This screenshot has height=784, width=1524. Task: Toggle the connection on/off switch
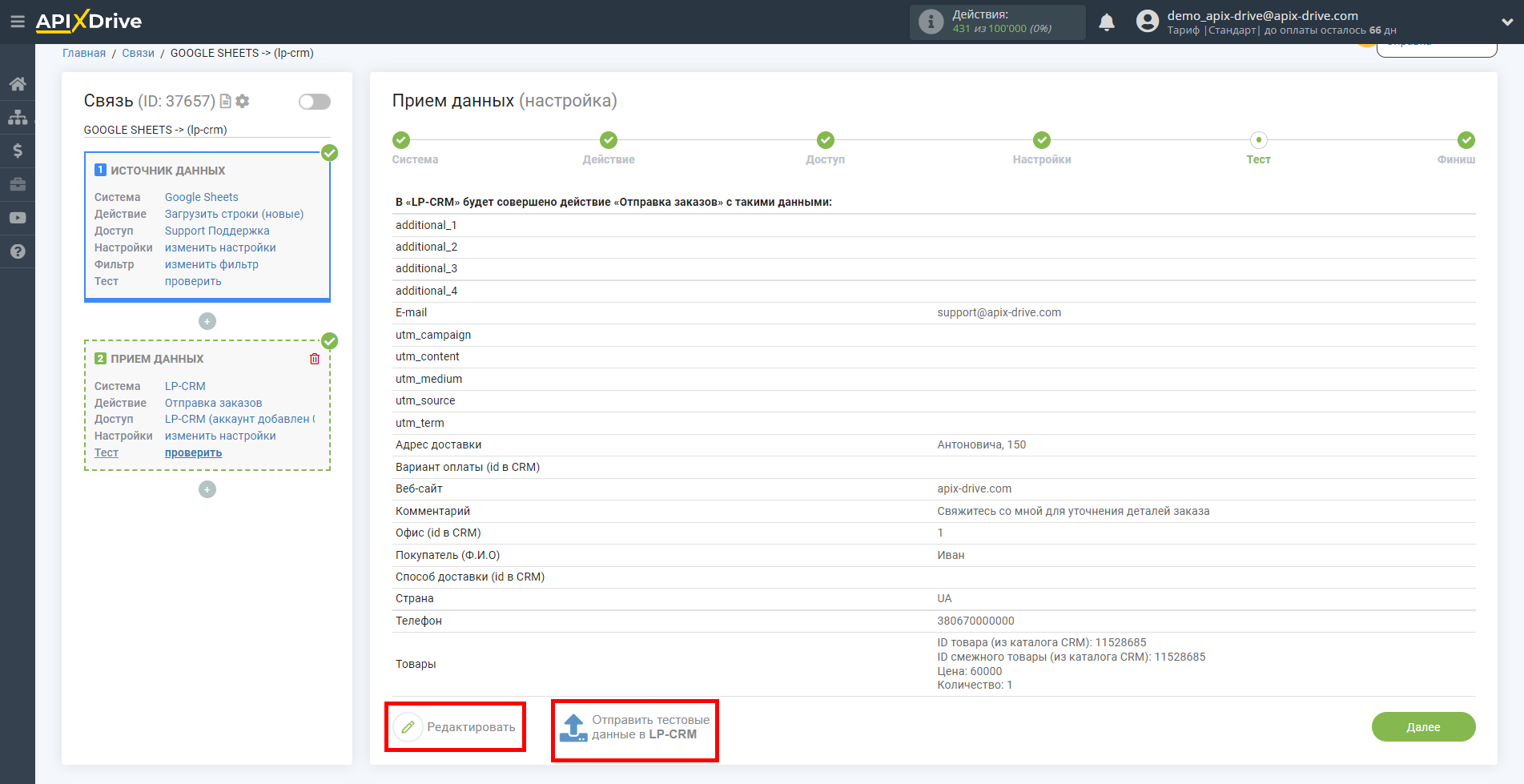point(315,102)
